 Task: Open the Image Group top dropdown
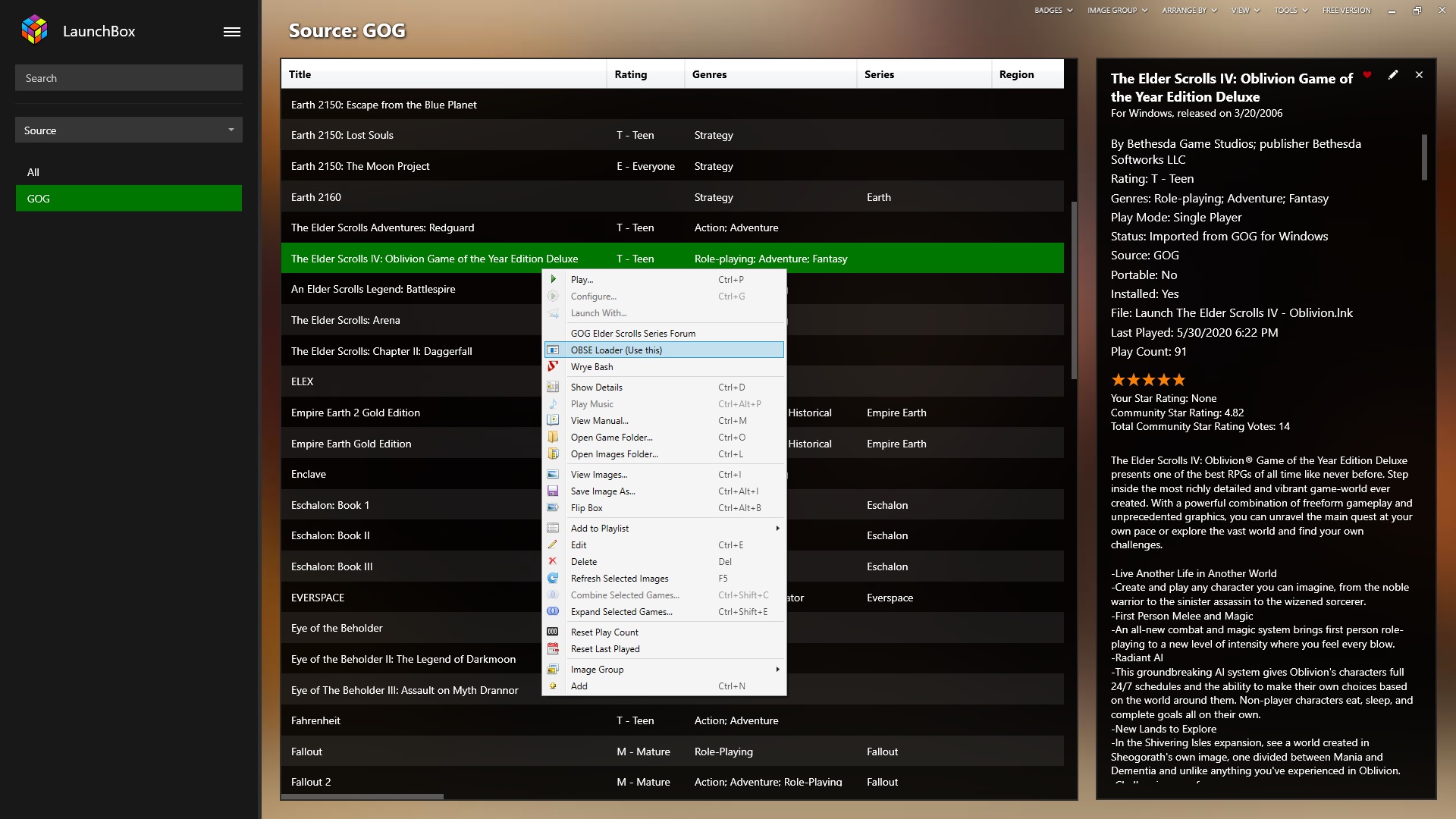click(1117, 11)
